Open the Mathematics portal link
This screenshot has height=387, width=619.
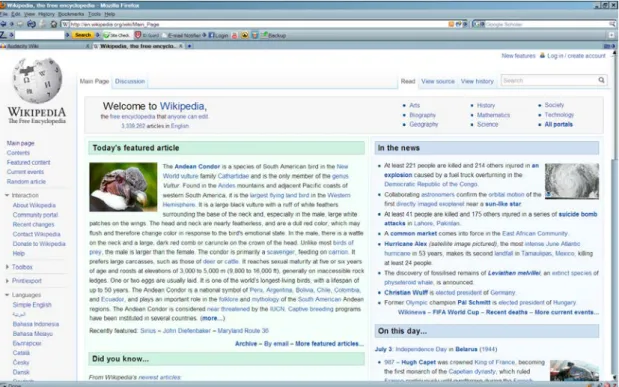point(493,115)
